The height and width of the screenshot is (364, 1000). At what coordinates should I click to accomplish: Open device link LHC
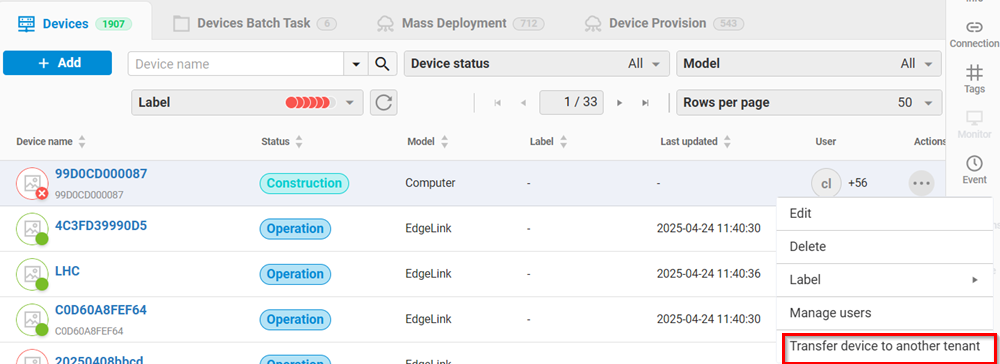click(67, 271)
